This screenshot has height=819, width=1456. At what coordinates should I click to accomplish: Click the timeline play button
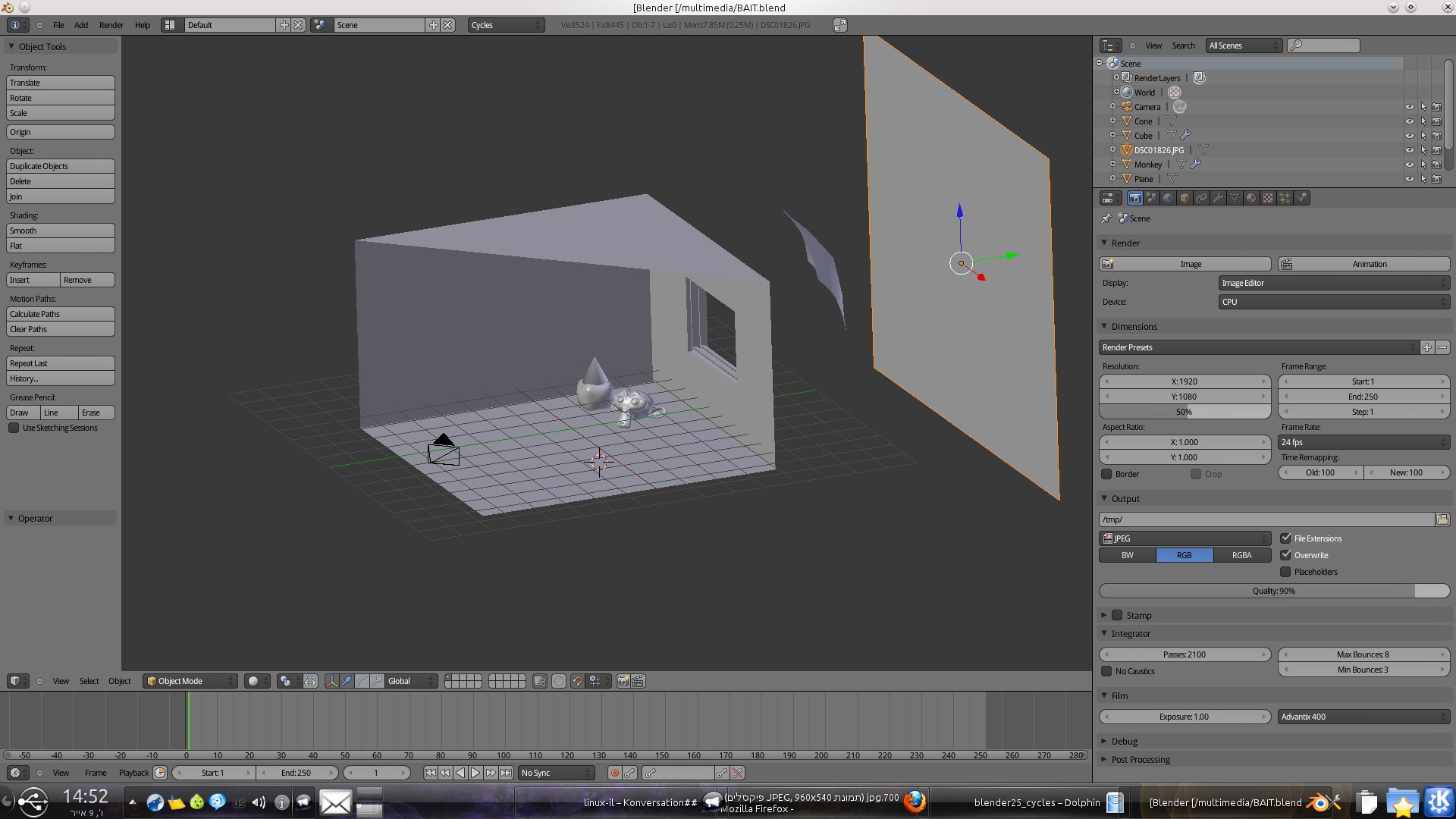pos(475,773)
